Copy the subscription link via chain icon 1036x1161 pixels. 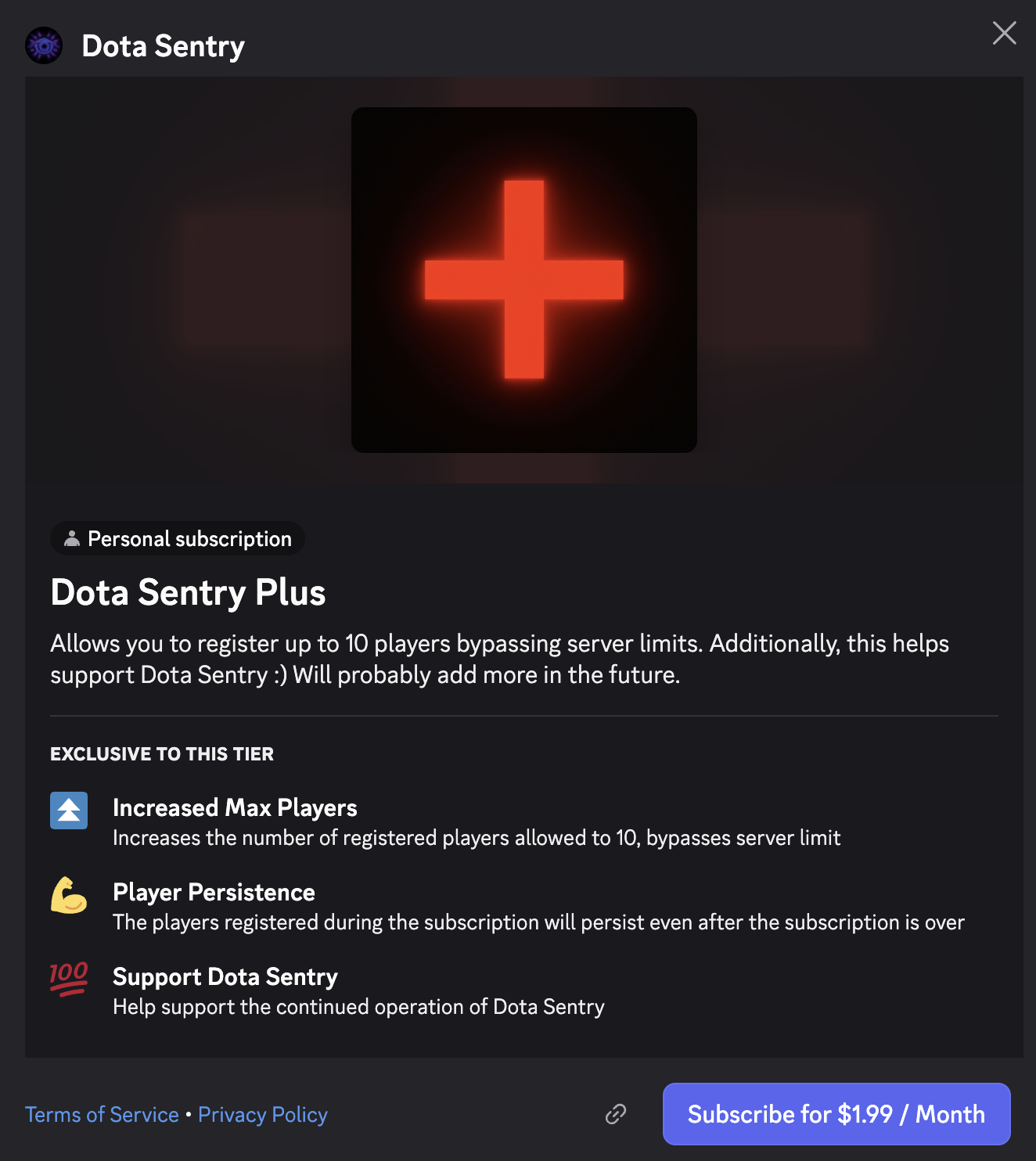point(616,1114)
